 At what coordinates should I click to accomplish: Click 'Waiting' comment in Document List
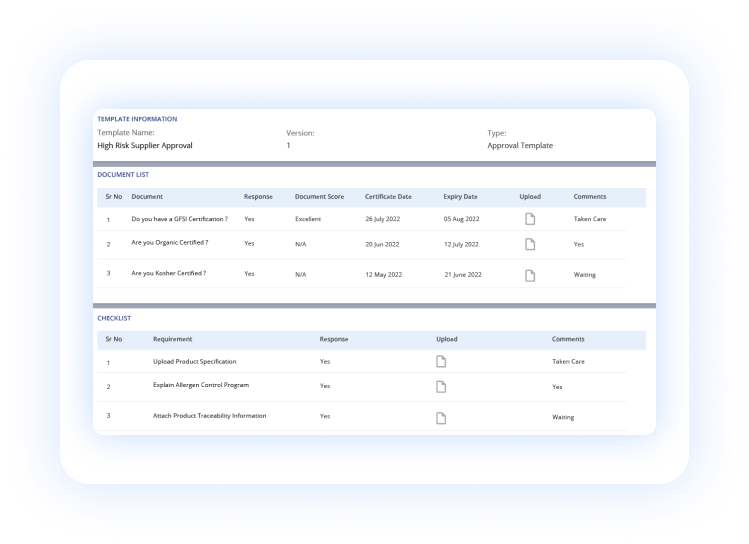(585, 275)
